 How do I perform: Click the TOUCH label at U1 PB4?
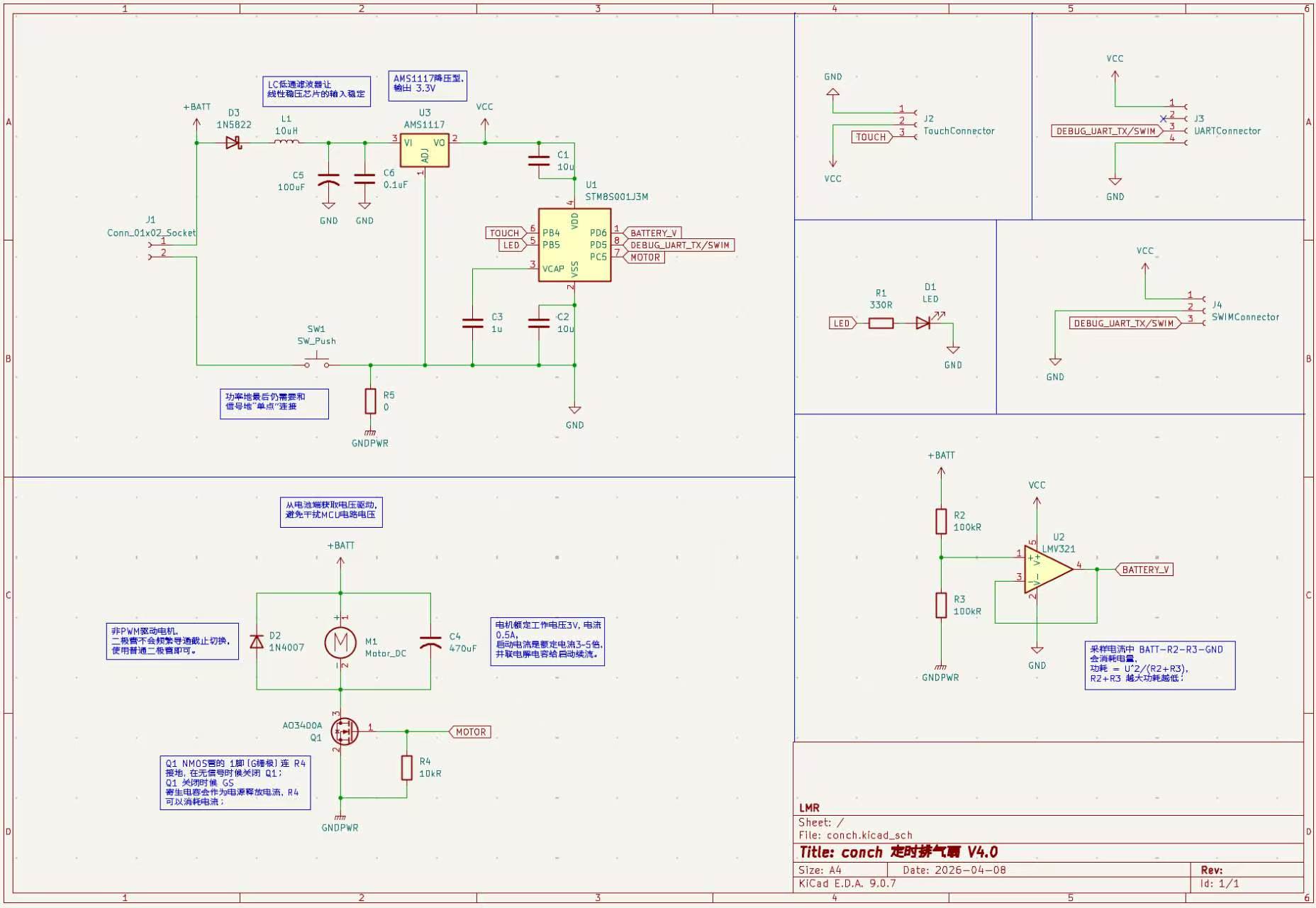[506, 233]
